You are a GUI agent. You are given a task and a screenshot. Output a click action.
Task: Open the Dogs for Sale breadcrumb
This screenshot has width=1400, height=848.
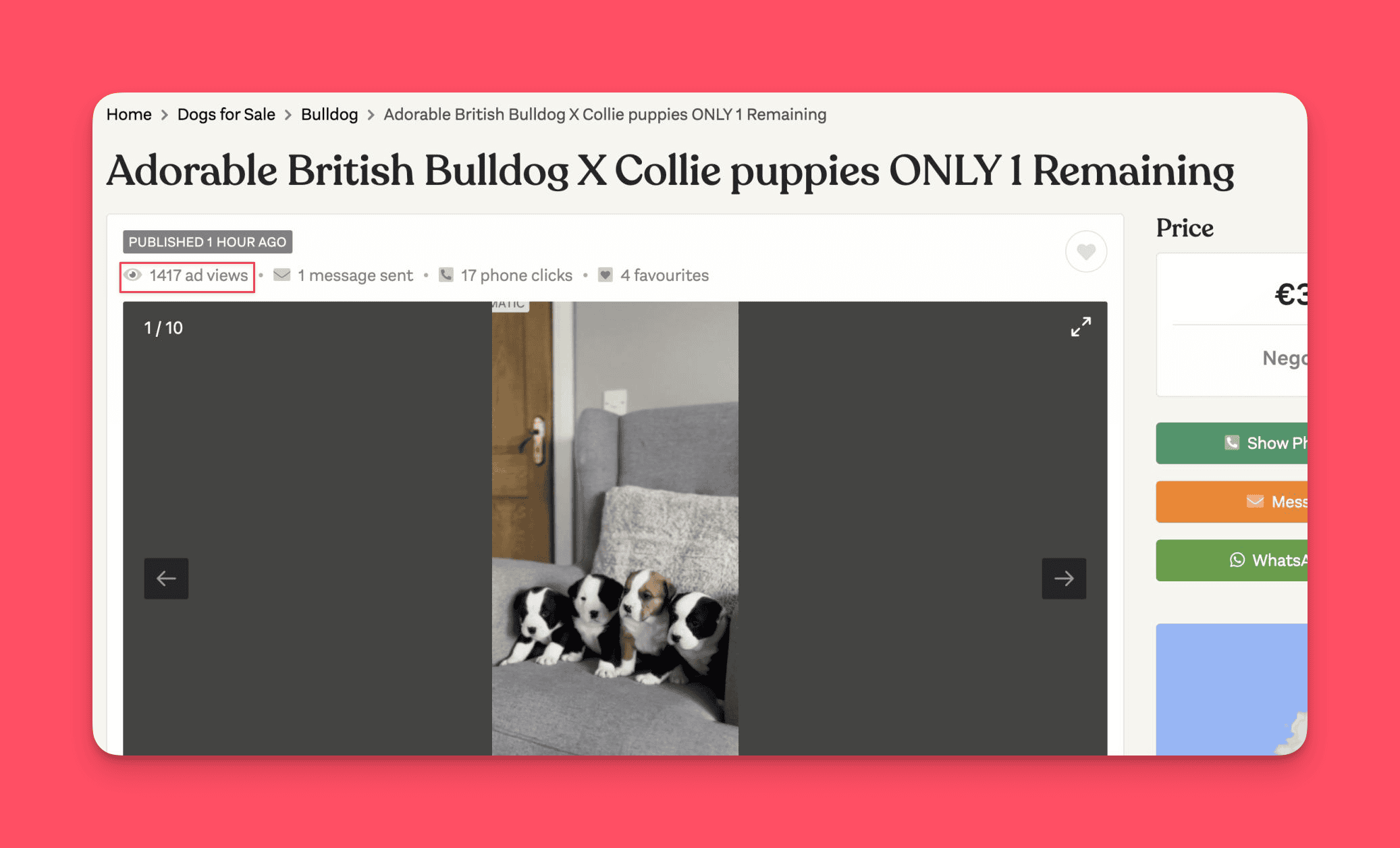(x=226, y=115)
